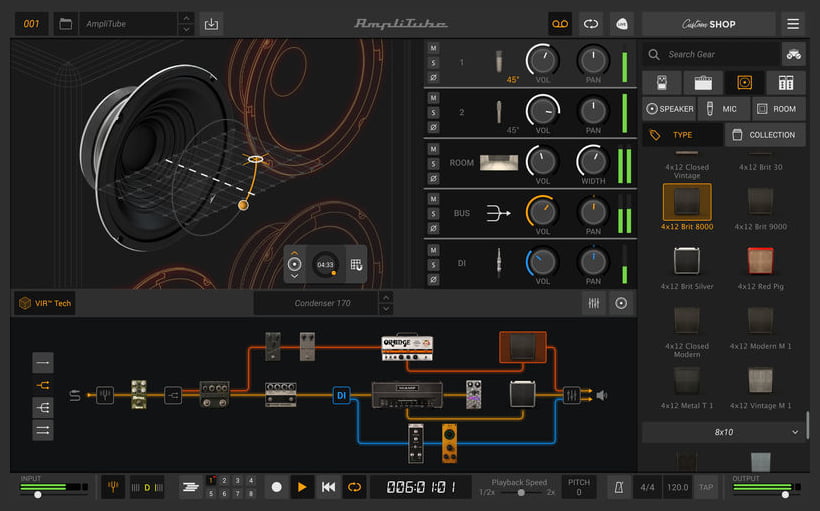Adjust the INPUT level slider
Image resolution: width=820 pixels, height=511 pixels.
pyautogui.click(x=38, y=495)
